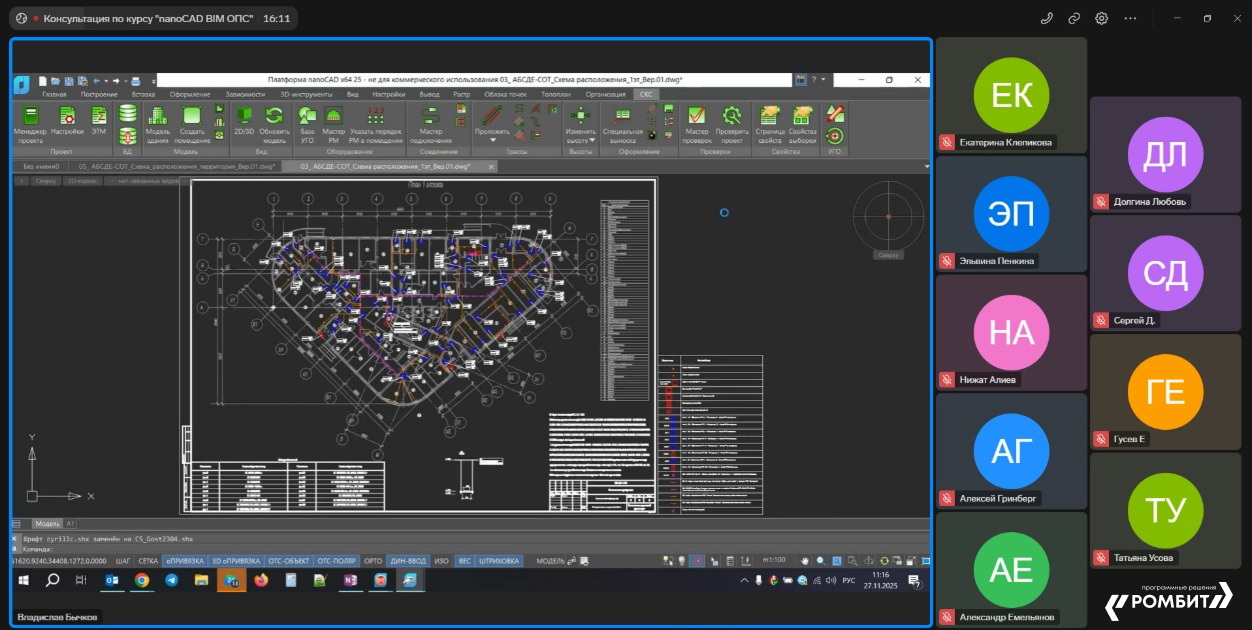
Task: Open the Главная ribbon tab
Action: [x=54, y=94]
